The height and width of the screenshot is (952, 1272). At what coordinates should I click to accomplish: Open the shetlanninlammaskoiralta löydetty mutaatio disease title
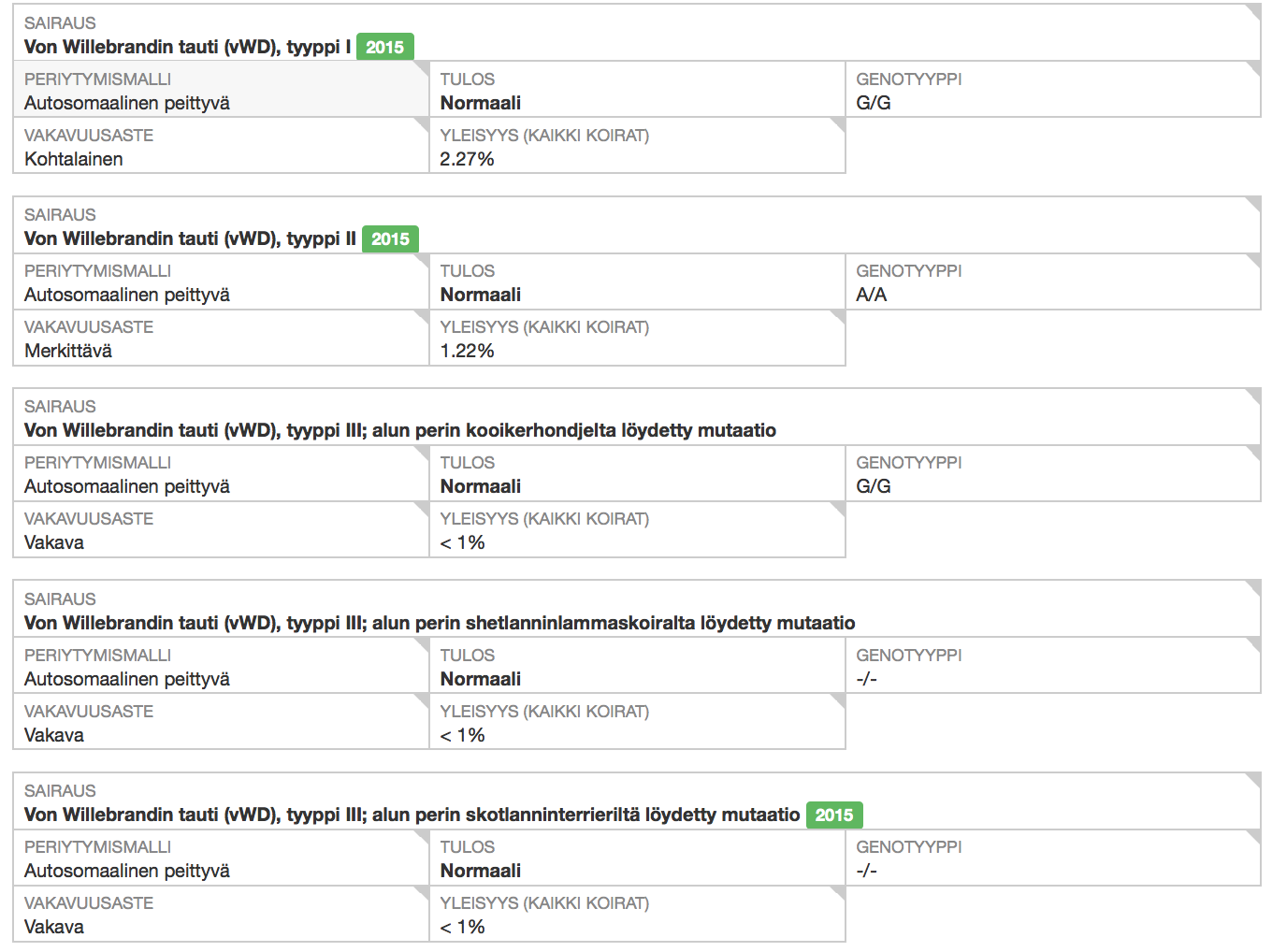(440, 624)
